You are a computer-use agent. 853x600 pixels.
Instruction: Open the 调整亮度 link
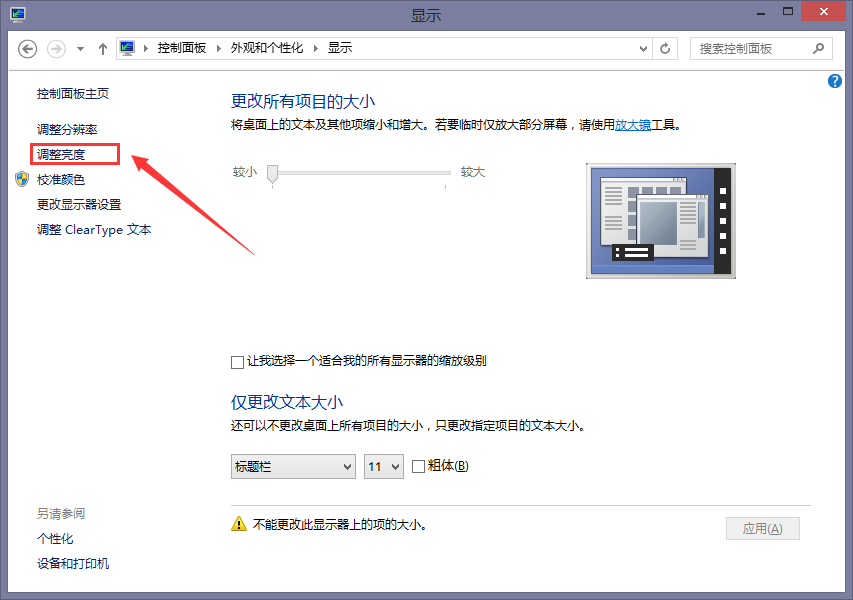(61, 154)
